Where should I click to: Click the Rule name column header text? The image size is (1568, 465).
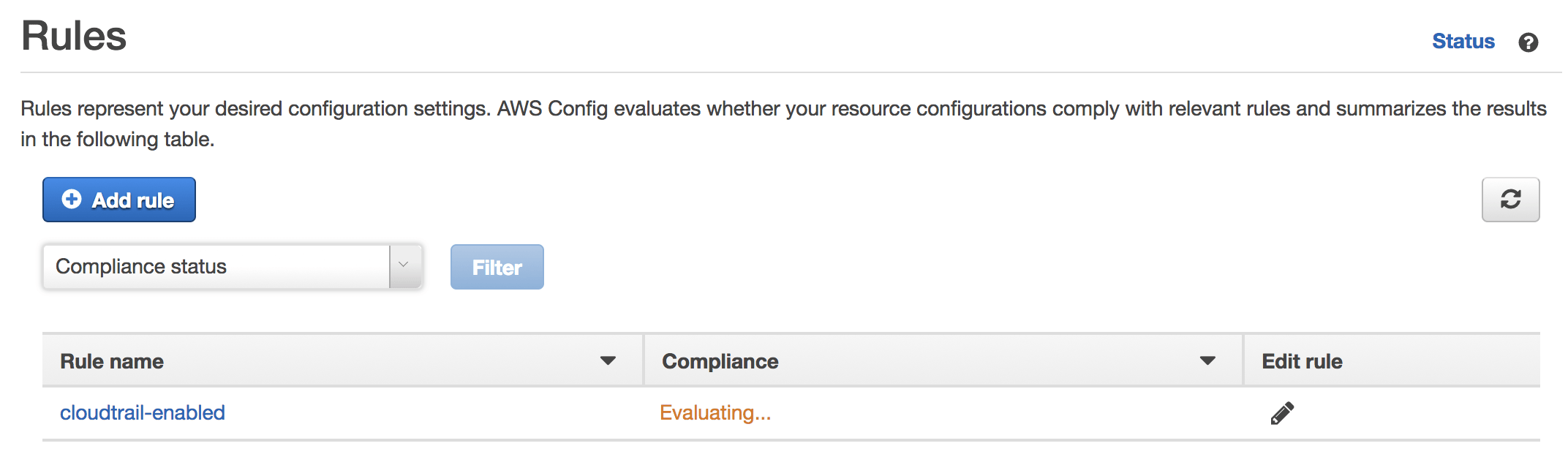tap(112, 361)
